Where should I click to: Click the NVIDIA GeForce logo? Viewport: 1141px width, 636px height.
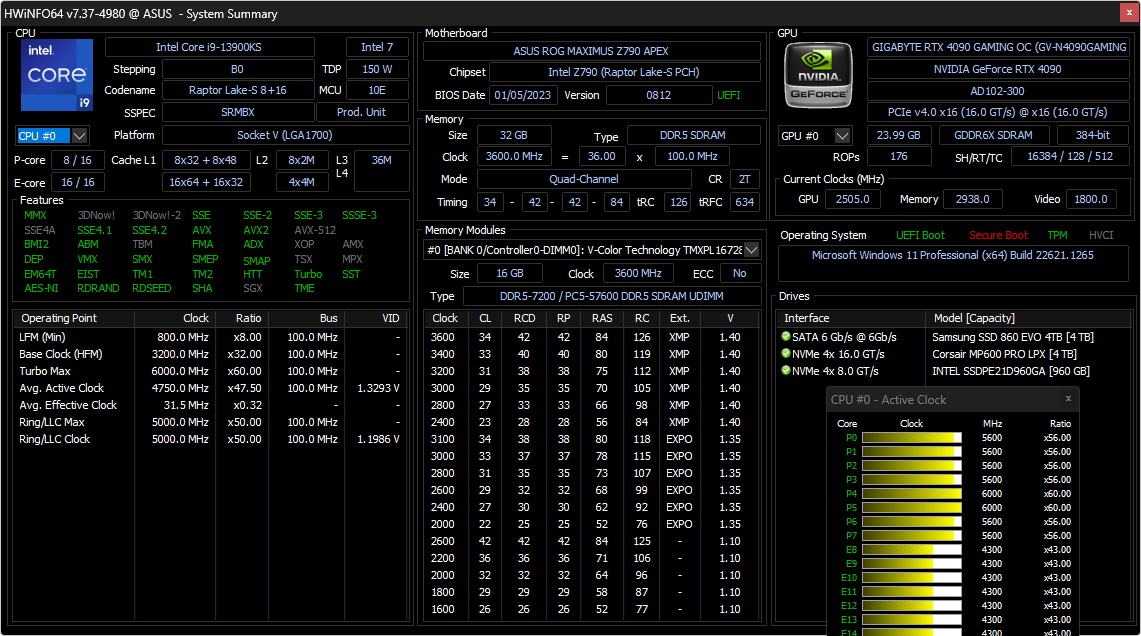click(x=818, y=75)
